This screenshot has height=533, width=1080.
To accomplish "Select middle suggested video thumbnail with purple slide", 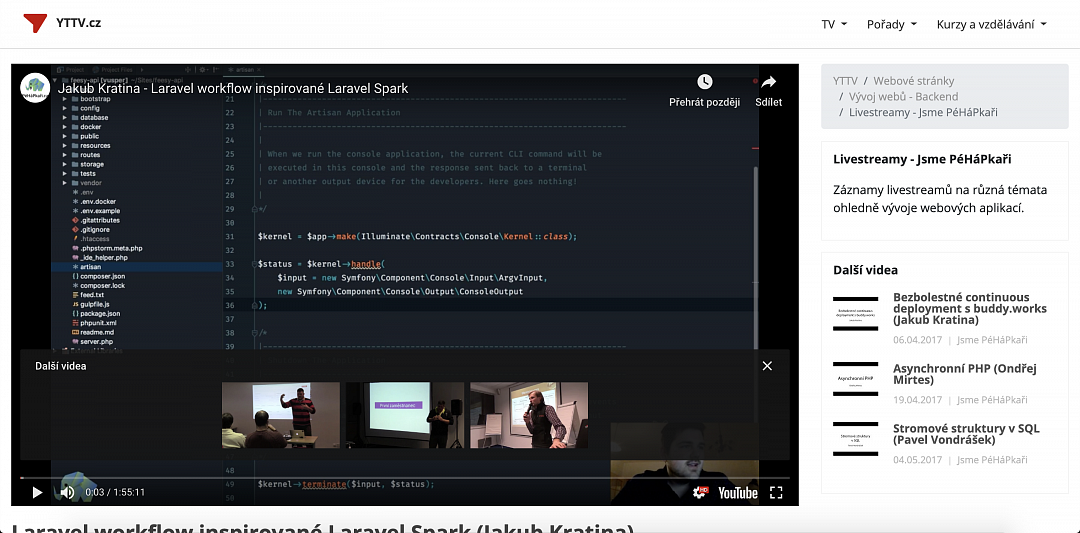I will (x=405, y=415).
